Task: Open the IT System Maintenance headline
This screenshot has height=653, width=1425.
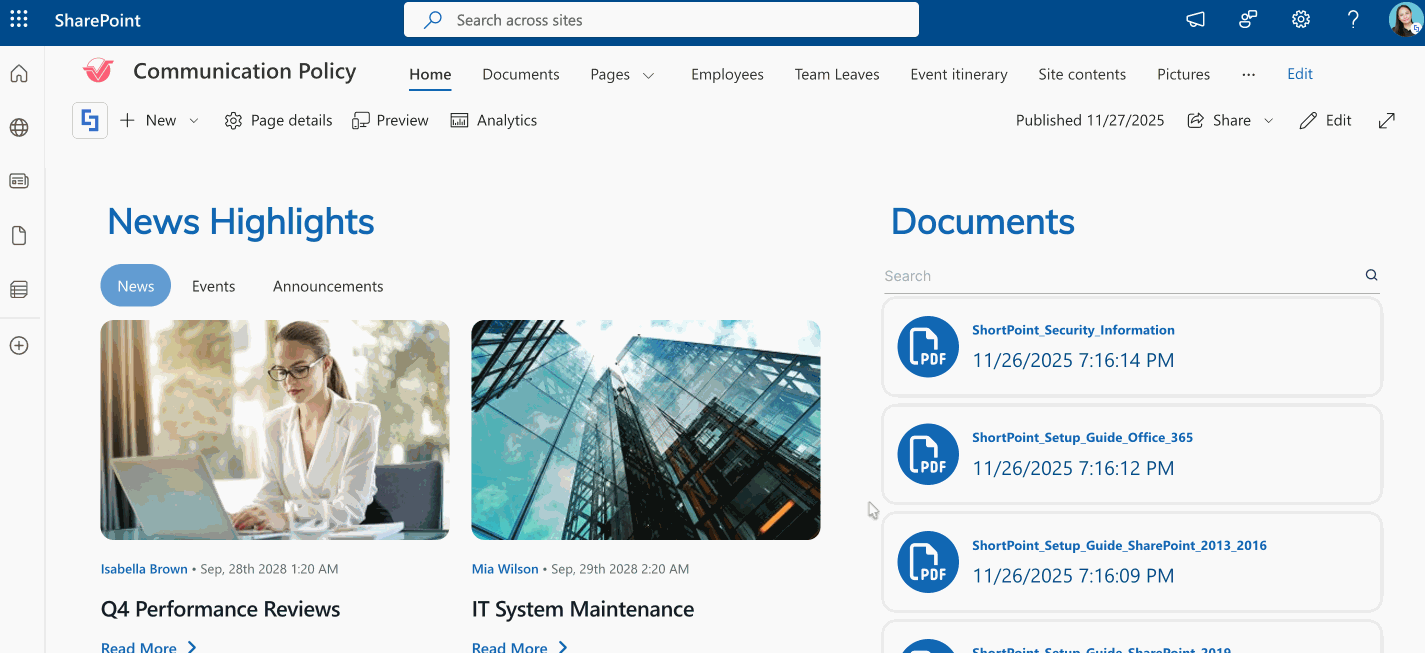Action: 583,609
